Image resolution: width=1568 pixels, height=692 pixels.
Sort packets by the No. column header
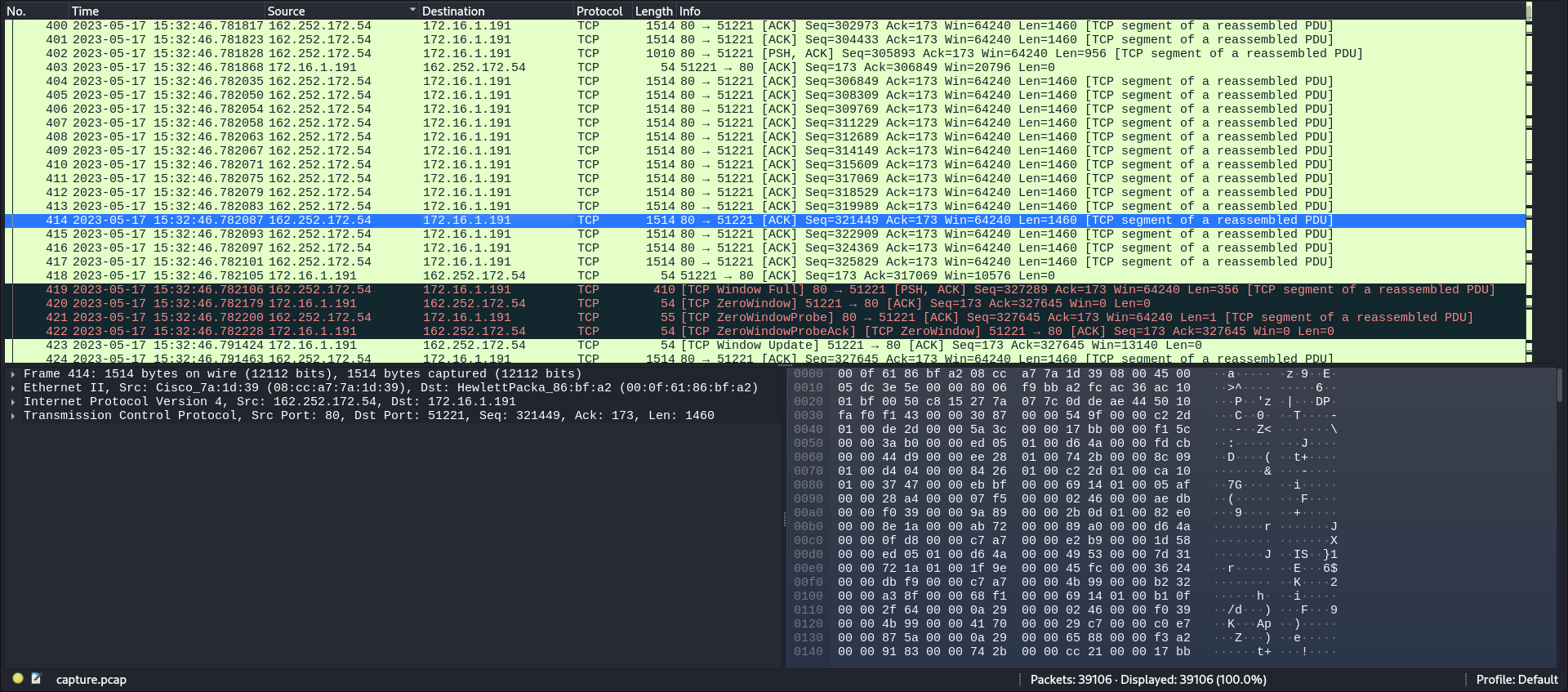(x=36, y=11)
